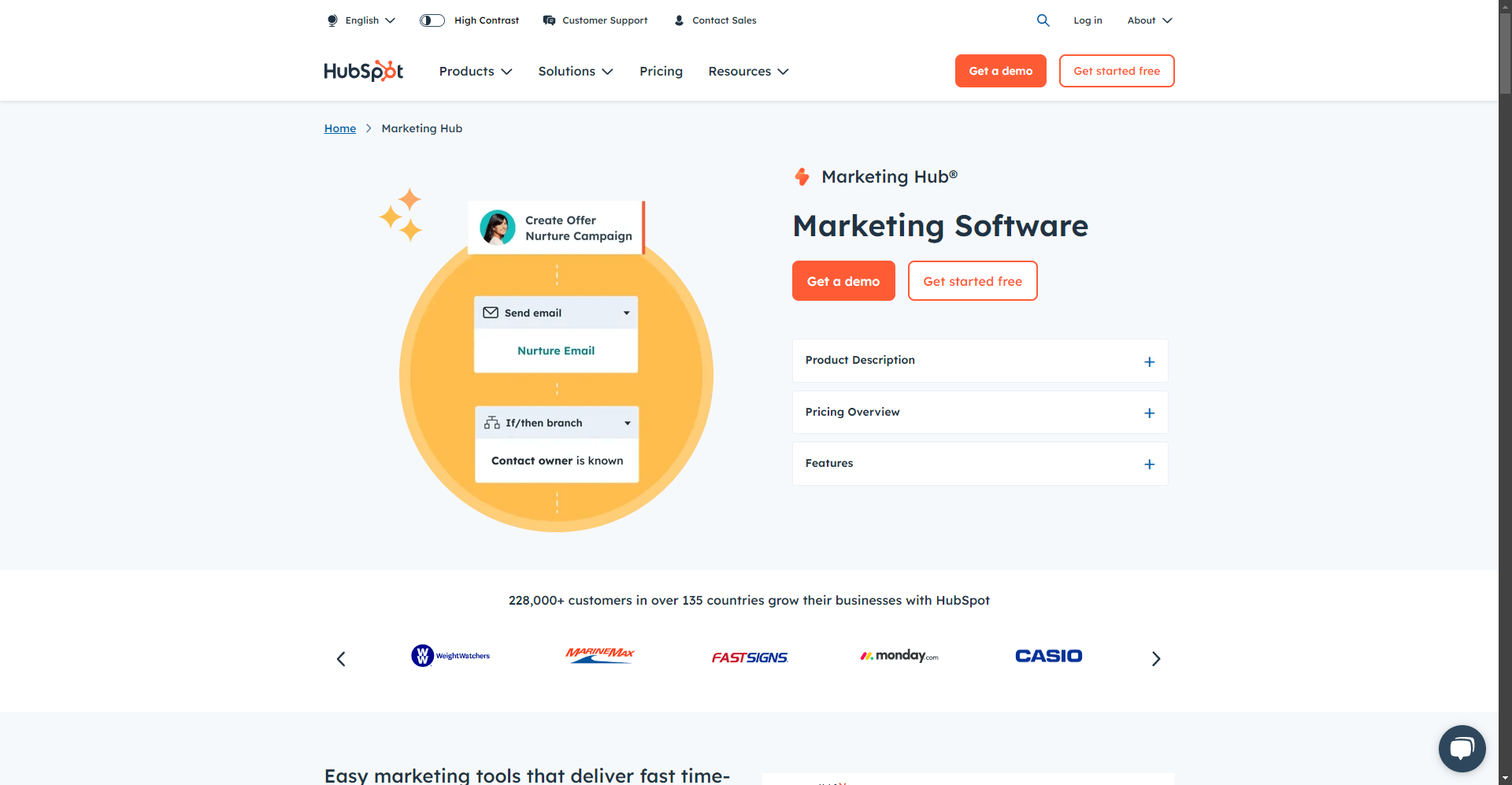
Task: Click Customer Support link
Action: pyautogui.click(x=605, y=20)
